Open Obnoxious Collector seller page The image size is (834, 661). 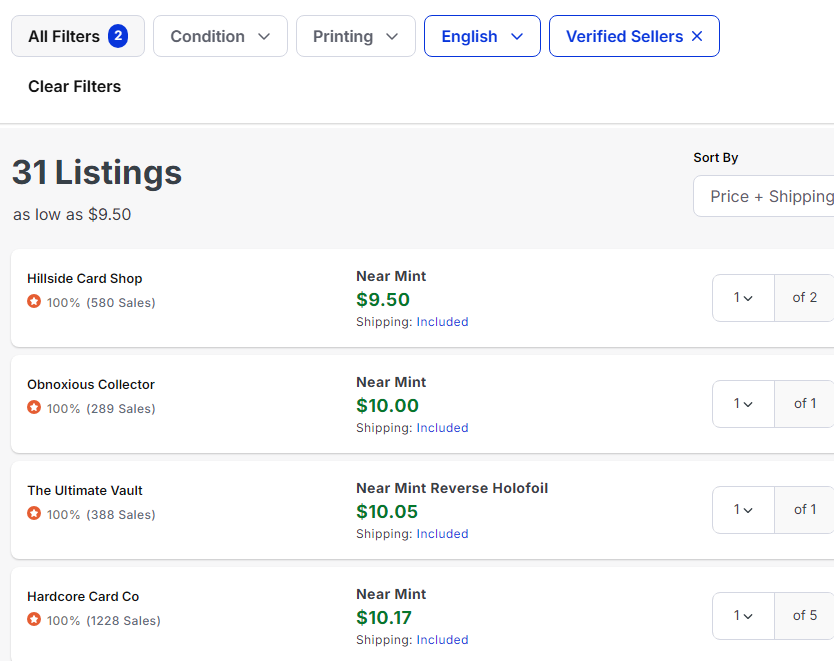tap(91, 384)
